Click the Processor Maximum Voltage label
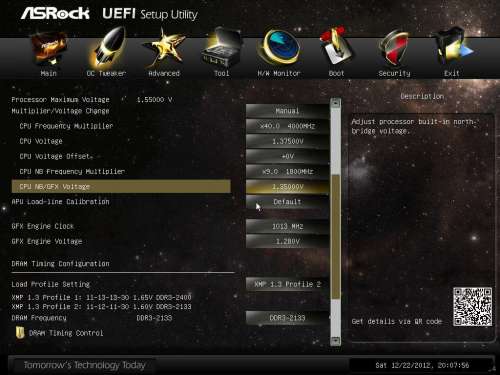500x375 pixels. click(60, 100)
